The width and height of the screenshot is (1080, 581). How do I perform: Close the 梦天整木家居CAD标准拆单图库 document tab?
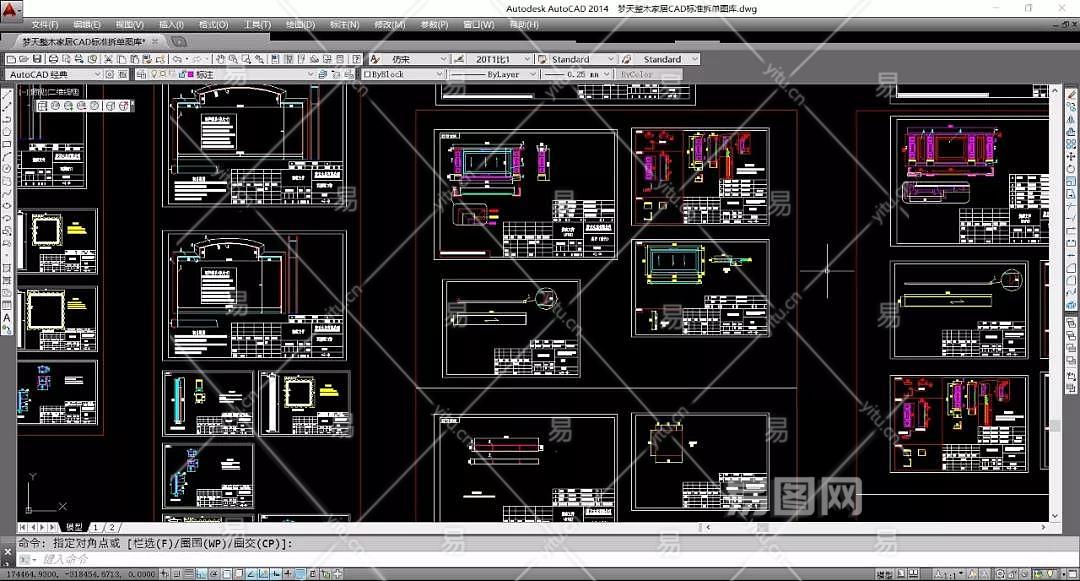click(154, 41)
